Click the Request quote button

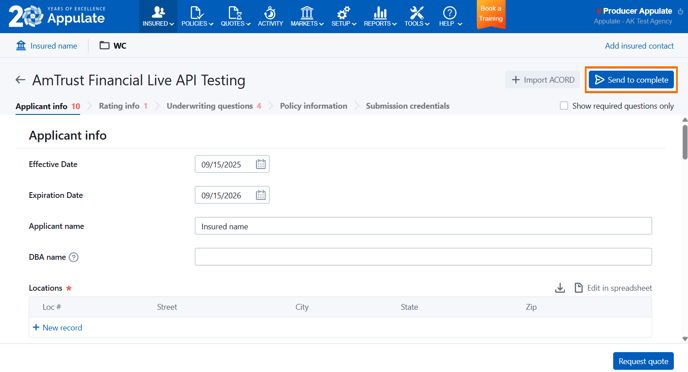[x=643, y=361]
